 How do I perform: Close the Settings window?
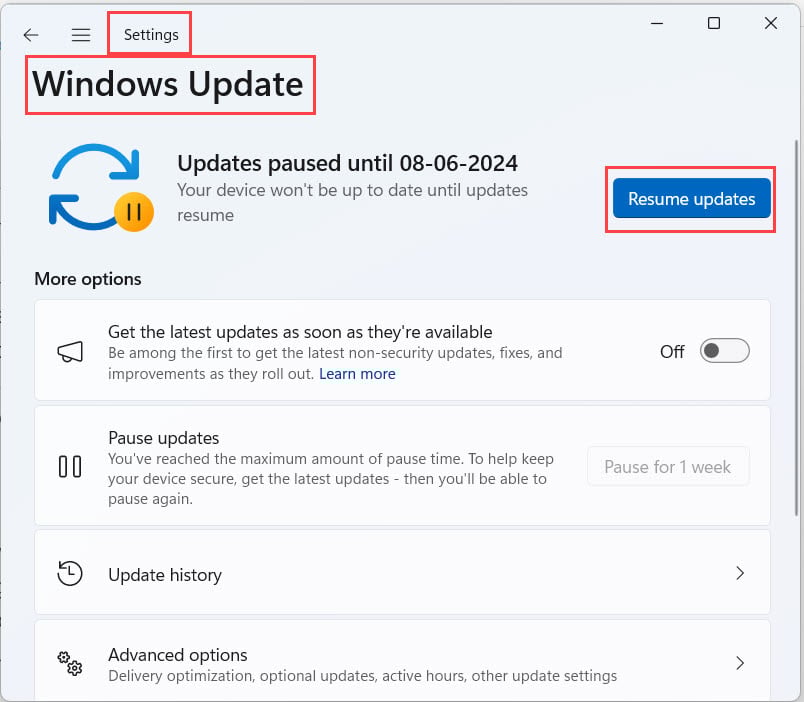tap(771, 23)
